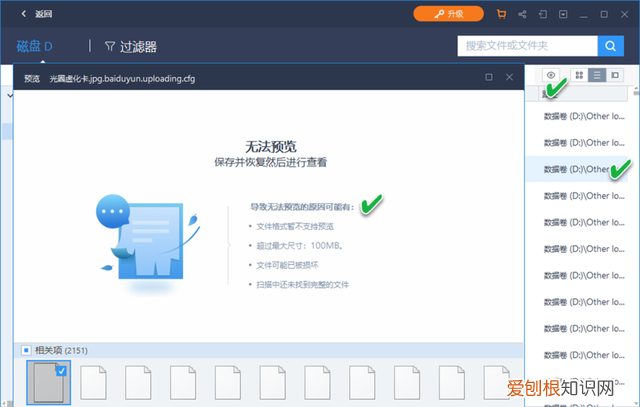Select the second file thumbnail in related items

point(94,384)
